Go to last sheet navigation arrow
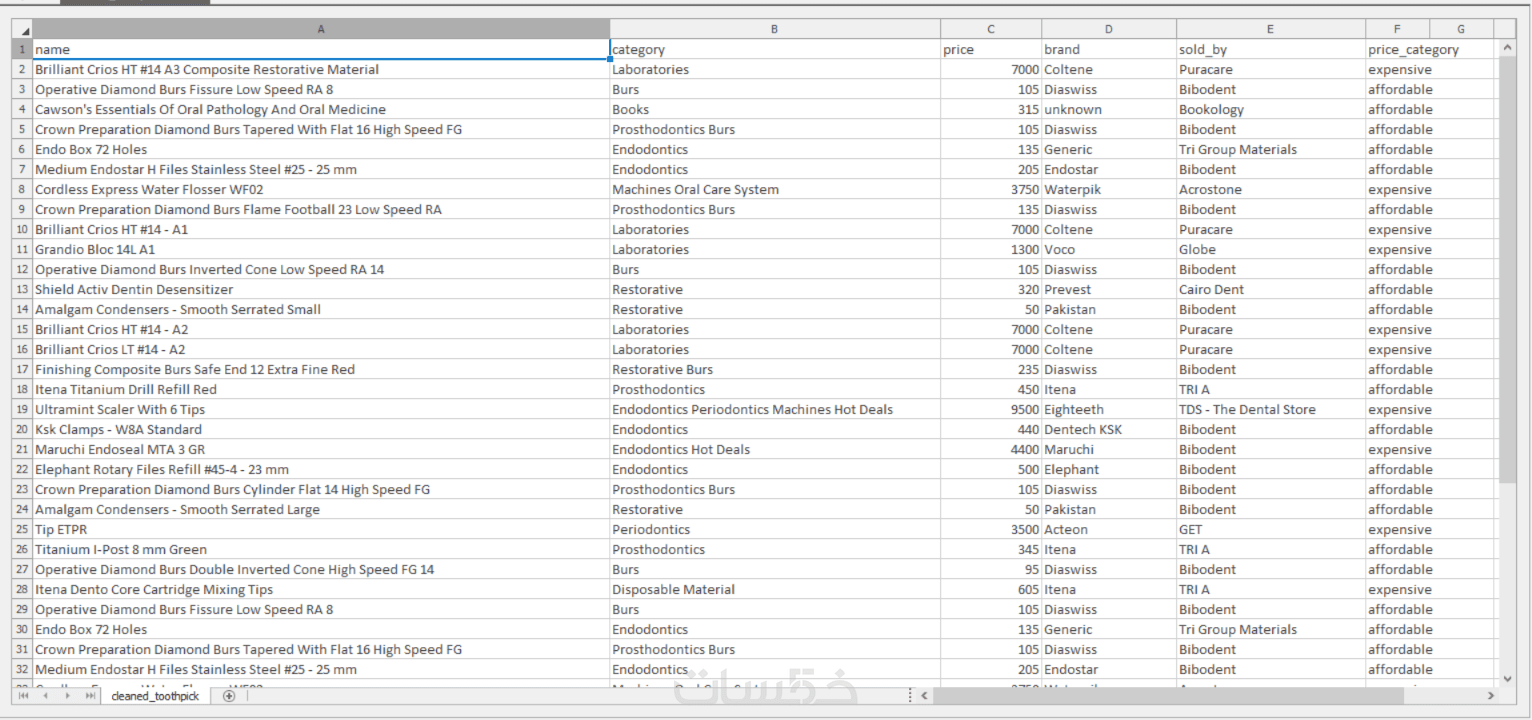1532x720 pixels. (90, 696)
